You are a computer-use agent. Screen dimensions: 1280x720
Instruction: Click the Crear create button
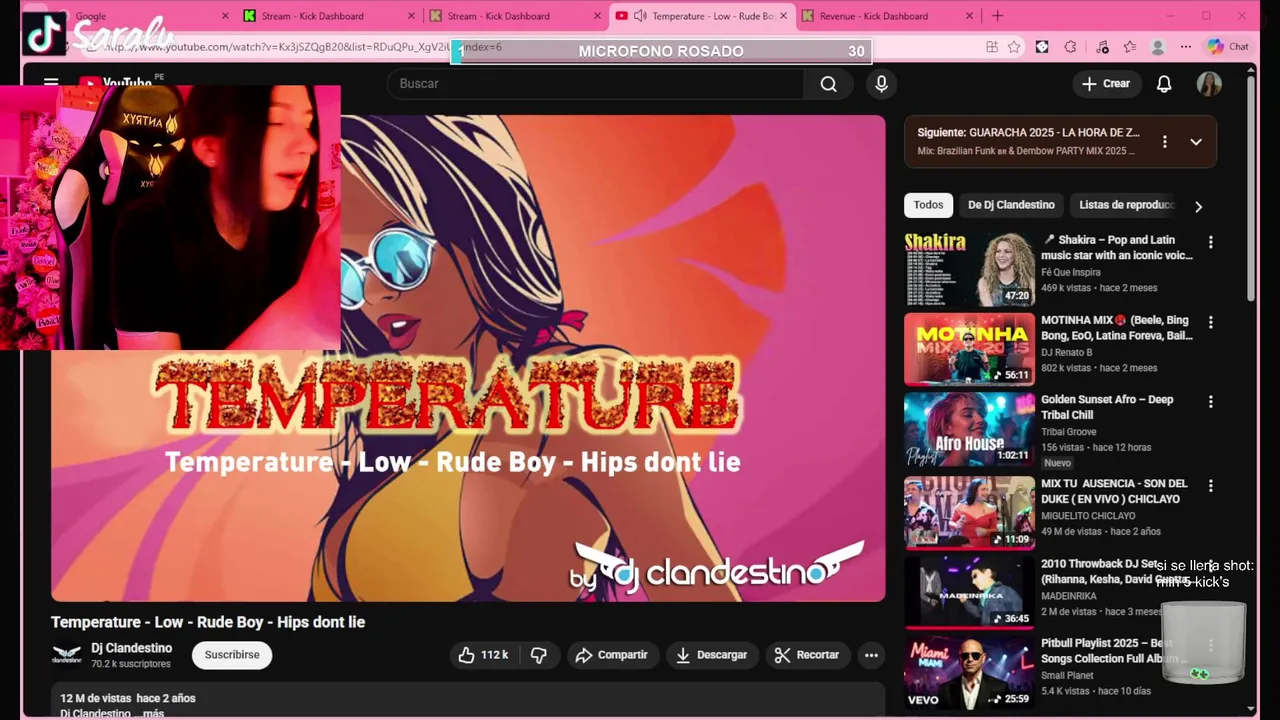coord(1106,84)
